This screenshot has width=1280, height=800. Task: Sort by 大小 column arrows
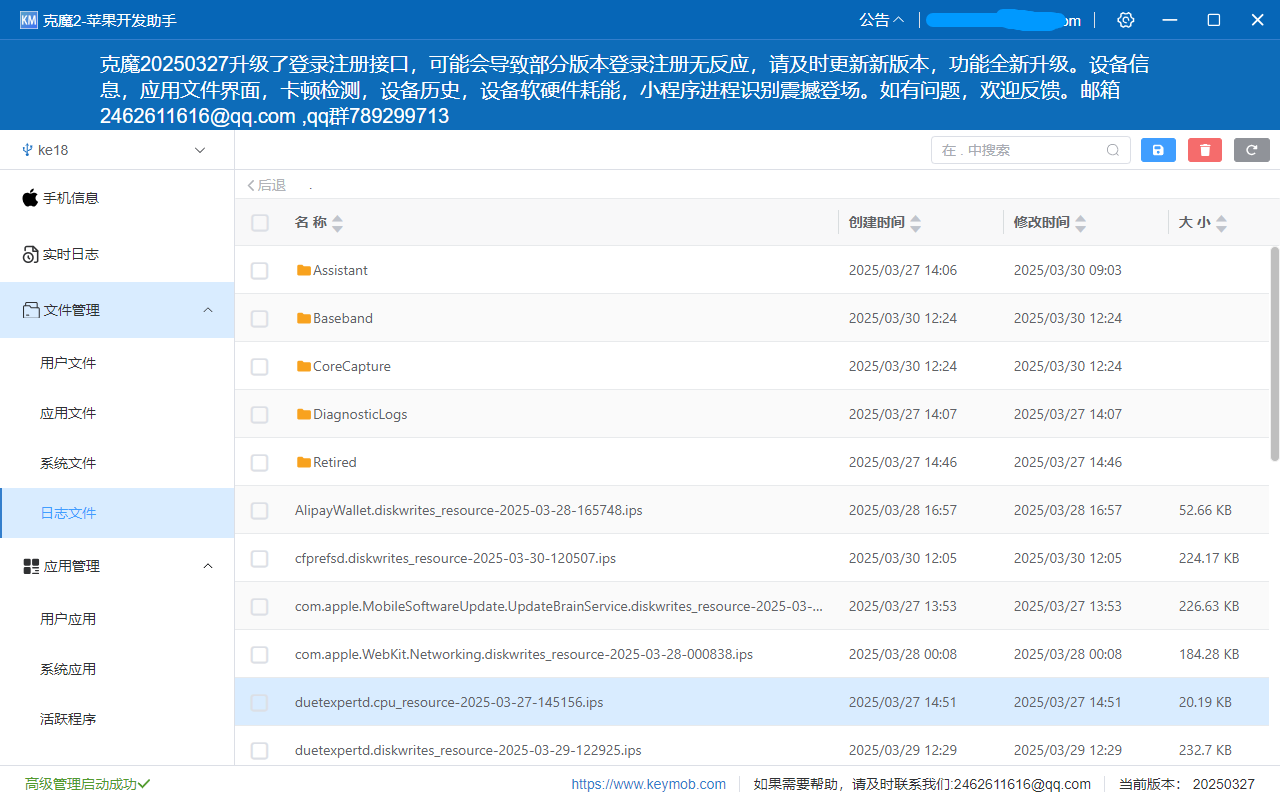[x=1221, y=223]
